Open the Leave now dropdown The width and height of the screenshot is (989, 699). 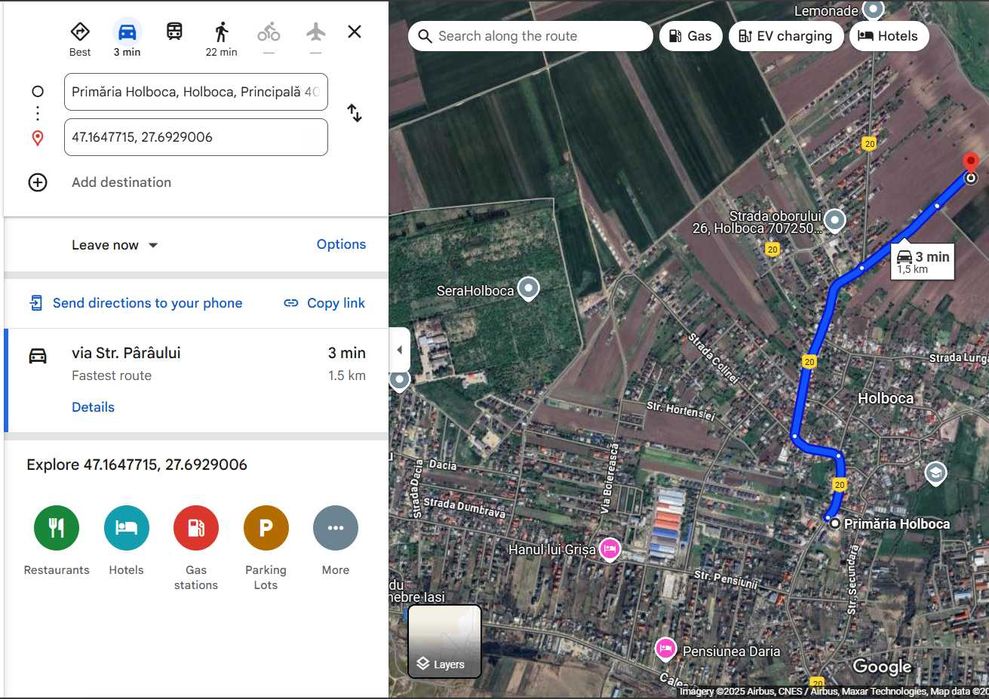tap(114, 245)
